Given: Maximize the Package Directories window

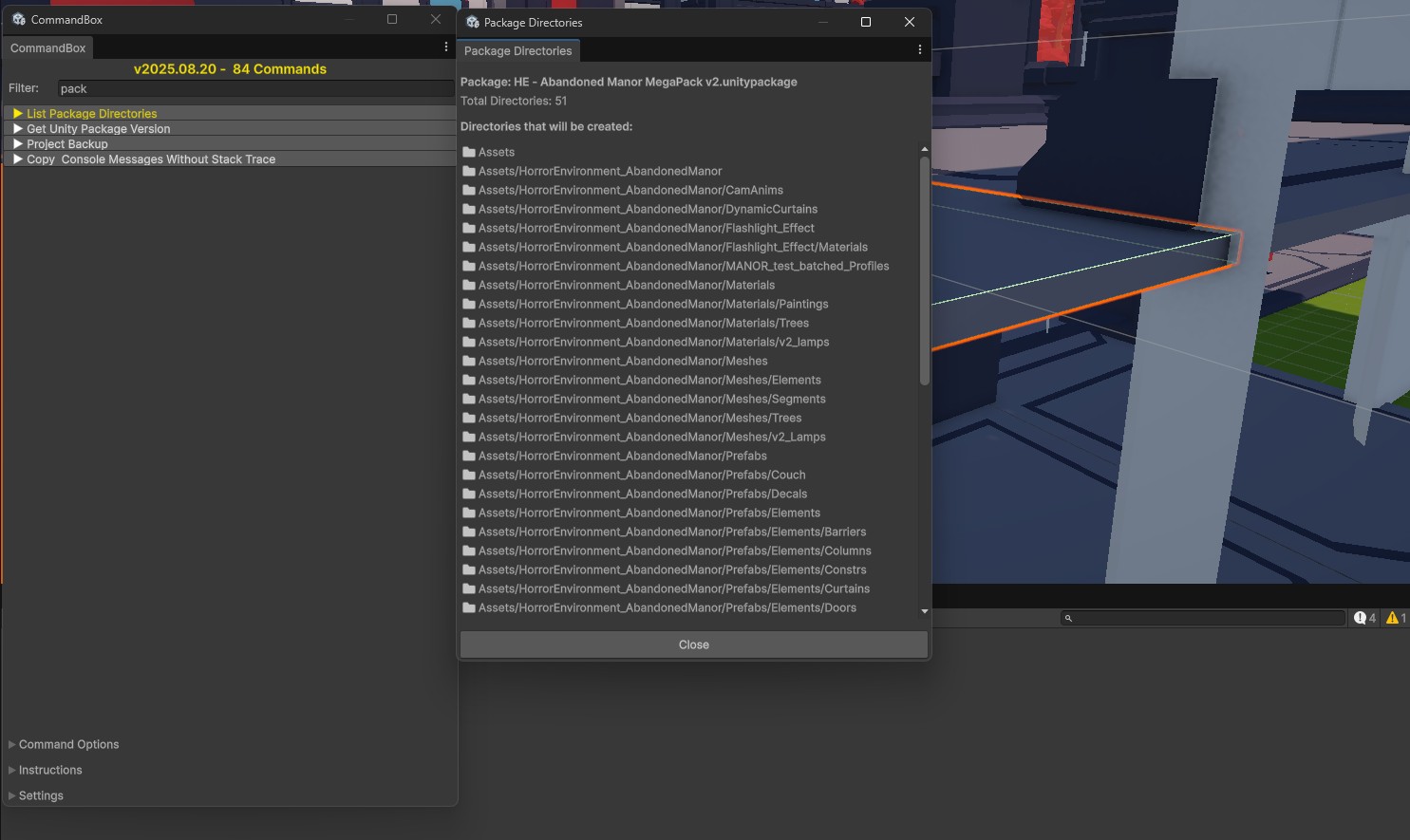Looking at the screenshot, I should (x=866, y=22).
